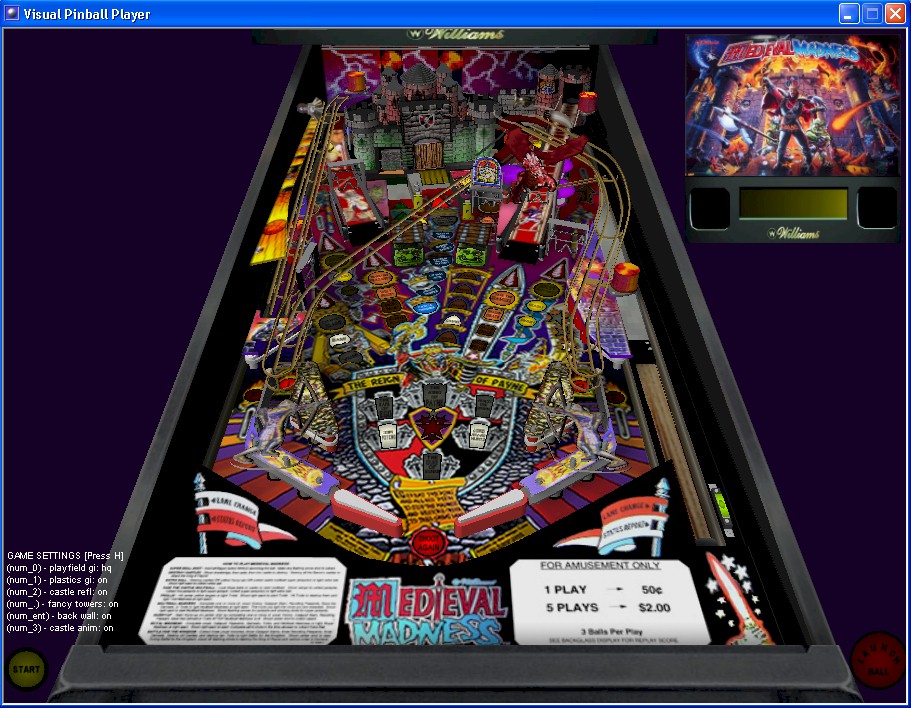Click the castle gate on the playfield
Viewport: 911px width, 708px height.
click(428, 154)
